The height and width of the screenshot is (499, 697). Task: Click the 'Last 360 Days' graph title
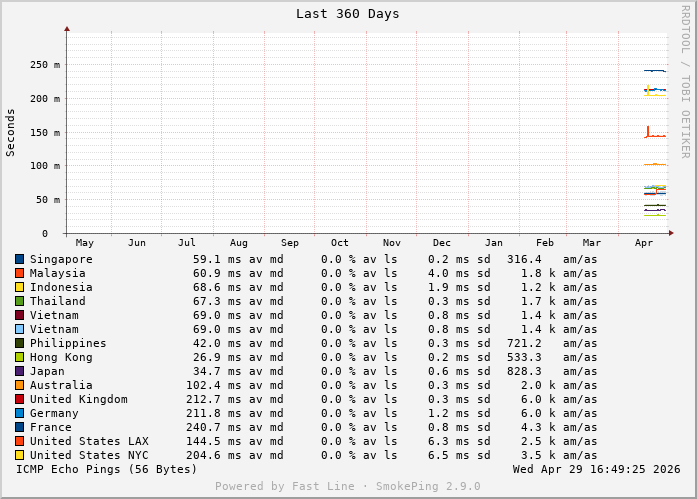point(347,14)
